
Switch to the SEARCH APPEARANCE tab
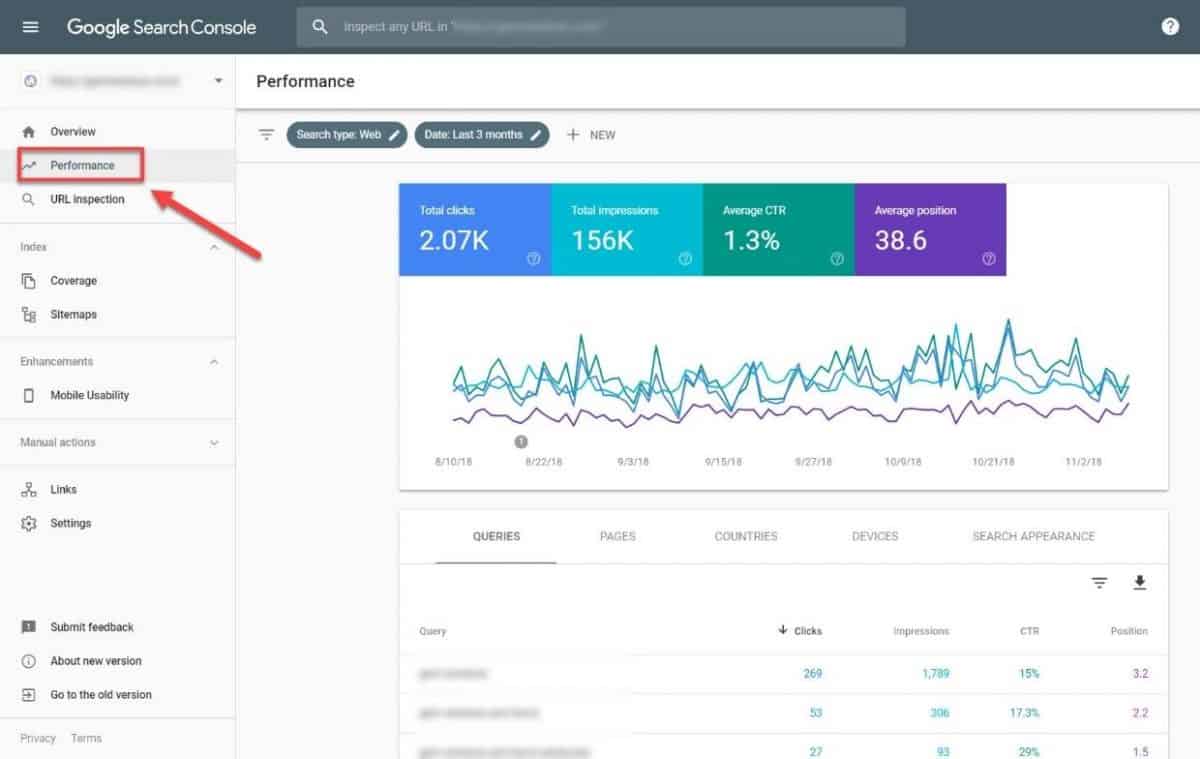pos(1034,536)
